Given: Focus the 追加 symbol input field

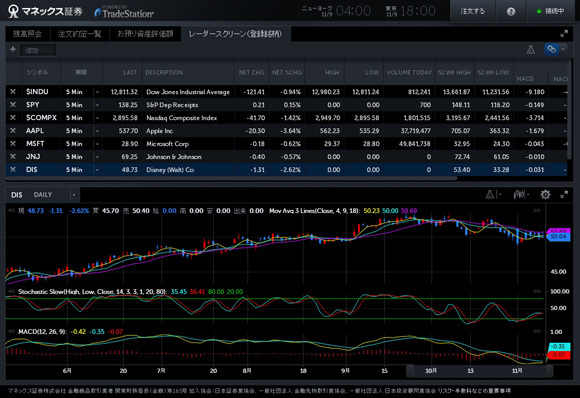Looking at the screenshot, I should tap(38, 50).
